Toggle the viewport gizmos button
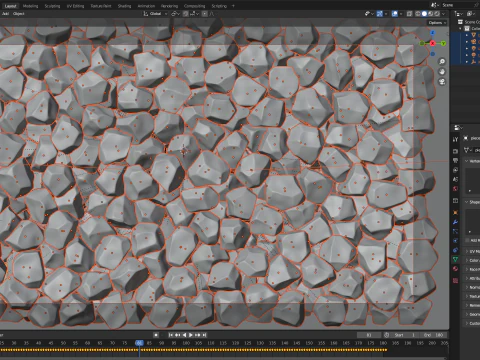Image resolution: width=480 pixels, height=360 pixels. coord(379,14)
